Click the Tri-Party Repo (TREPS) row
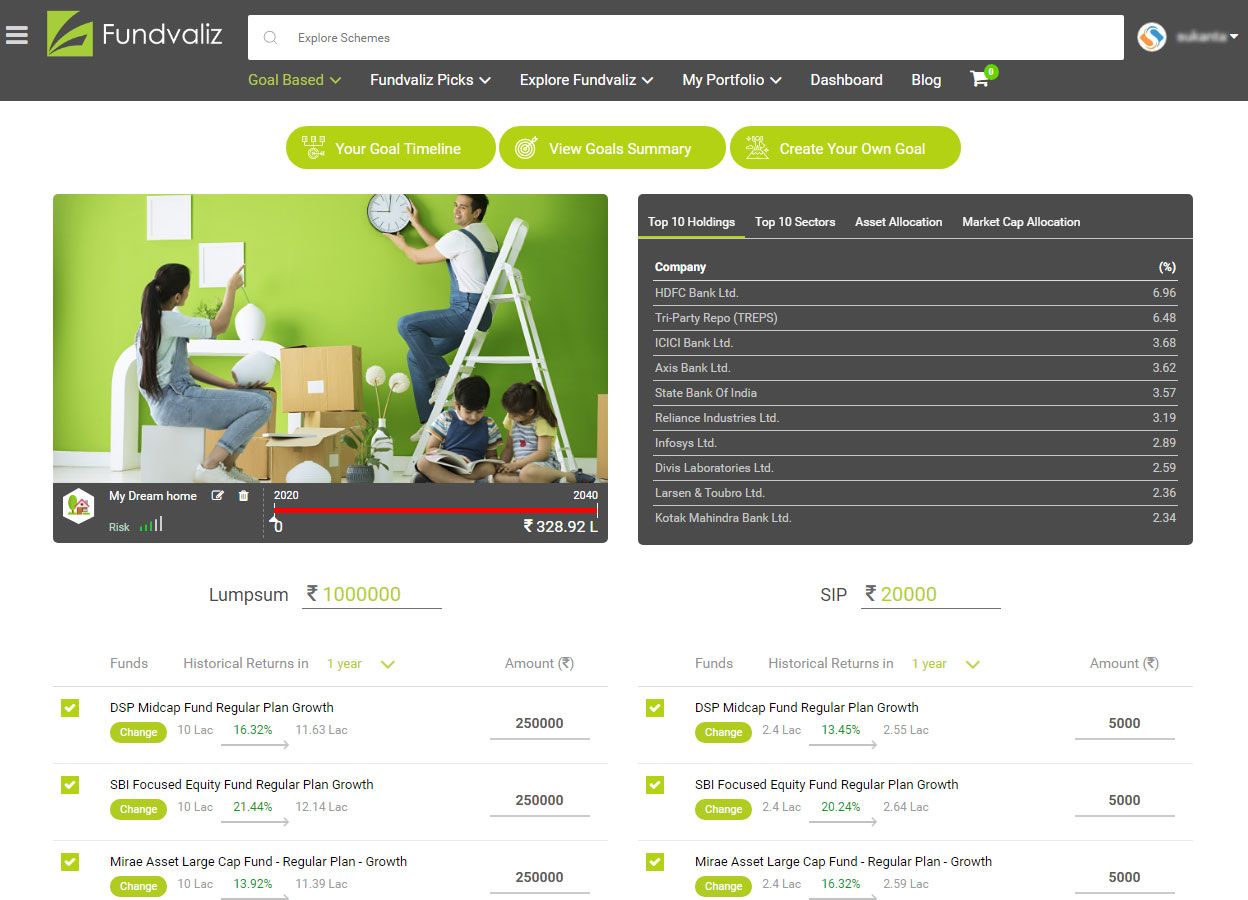1248x900 pixels. pyautogui.click(x=915, y=318)
